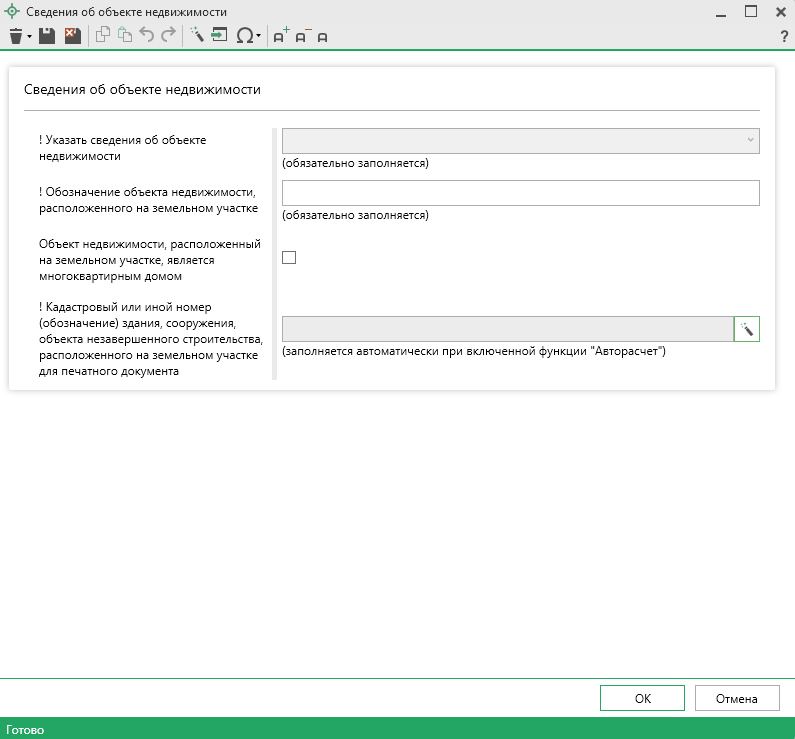
Task: Decrease font size with the A− icon
Action: [x=303, y=36]
